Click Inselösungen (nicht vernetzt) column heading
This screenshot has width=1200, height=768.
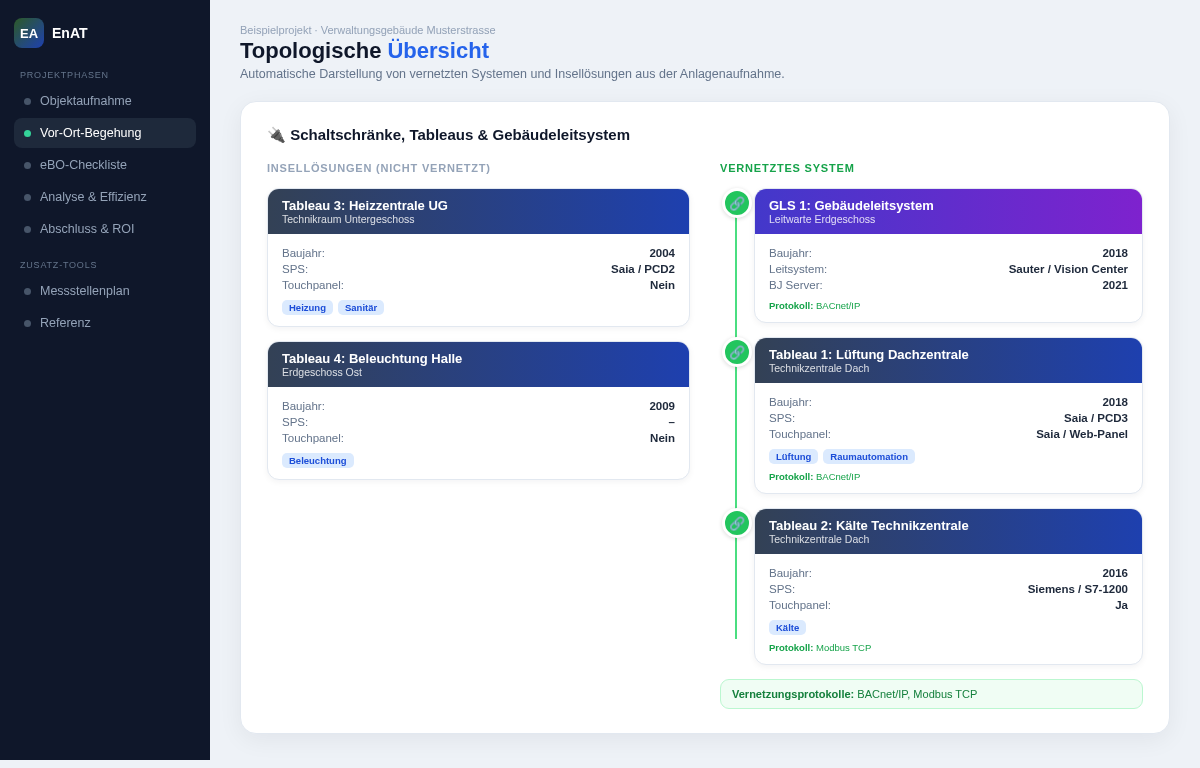[x=379, y=168]
